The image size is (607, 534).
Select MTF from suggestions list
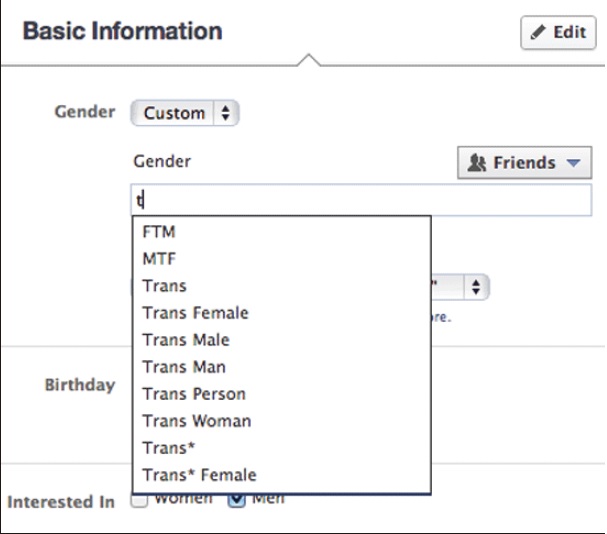point(159,259)
